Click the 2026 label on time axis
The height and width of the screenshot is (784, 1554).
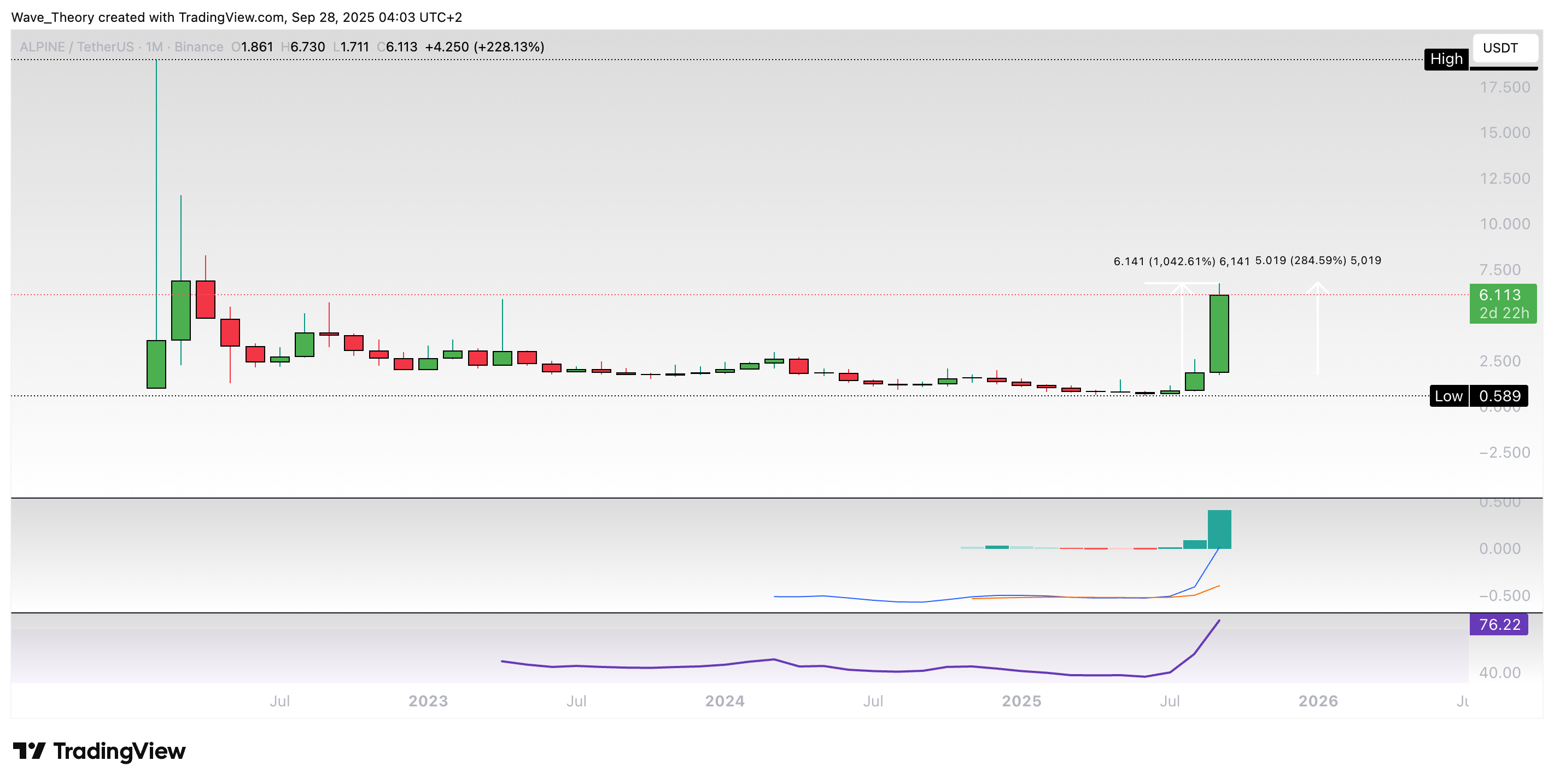(1318, 701)
